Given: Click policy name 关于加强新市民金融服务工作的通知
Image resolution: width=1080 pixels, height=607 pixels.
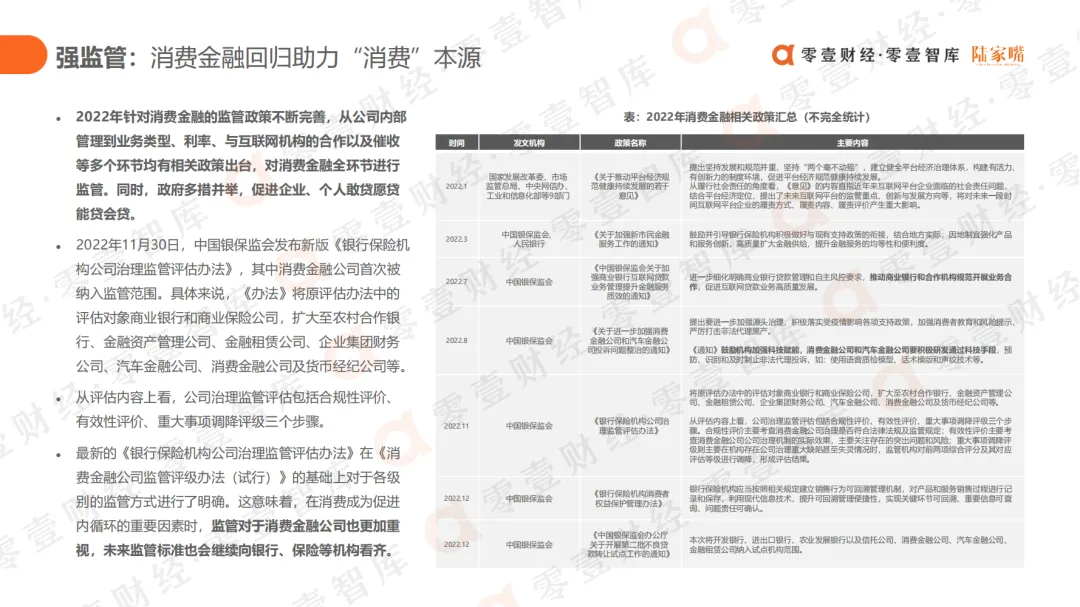Looking at the screenshot, I should pyautogui.click(x=630, y=239).
